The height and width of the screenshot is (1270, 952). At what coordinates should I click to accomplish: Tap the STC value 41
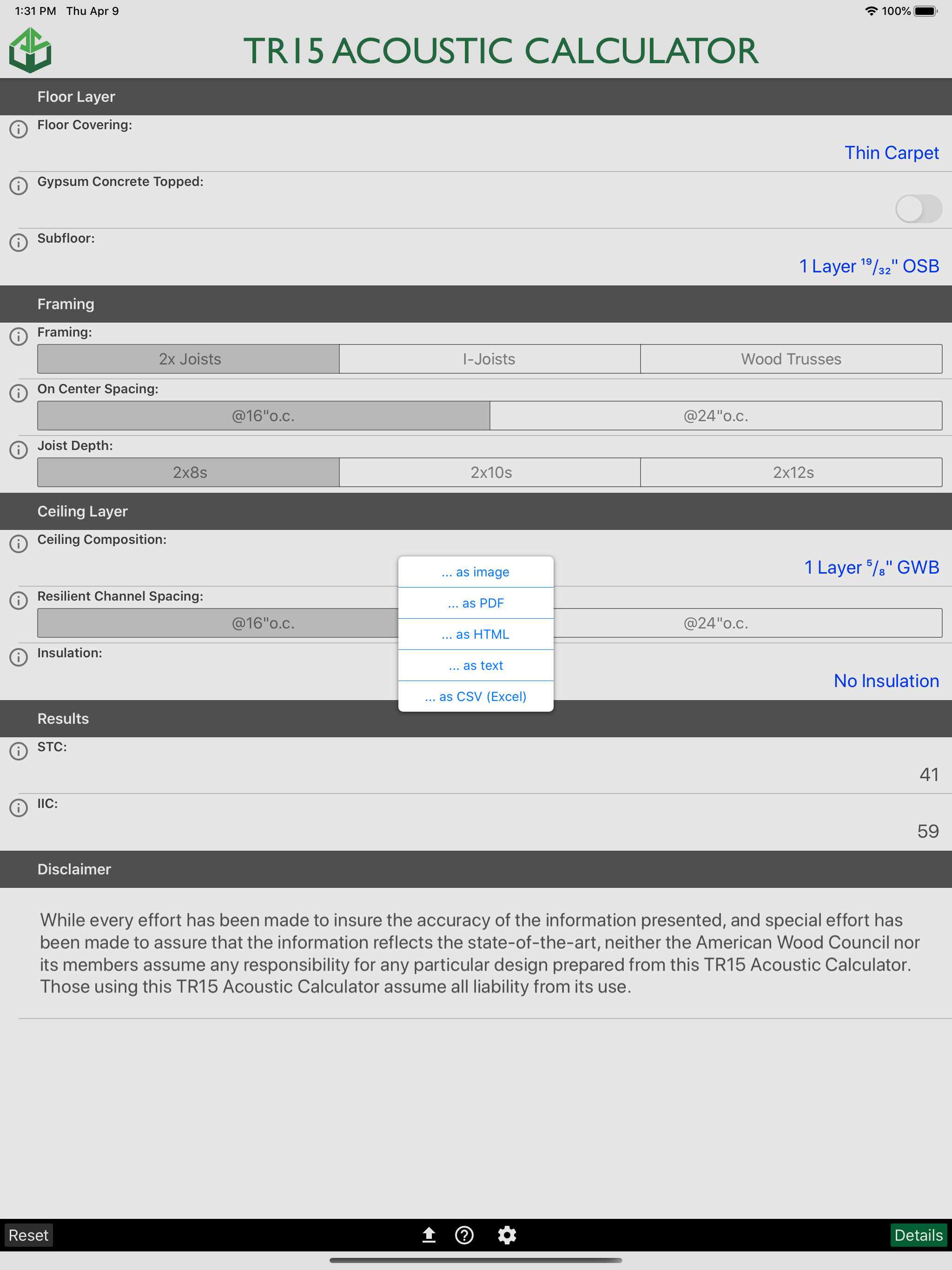(929, 774)
